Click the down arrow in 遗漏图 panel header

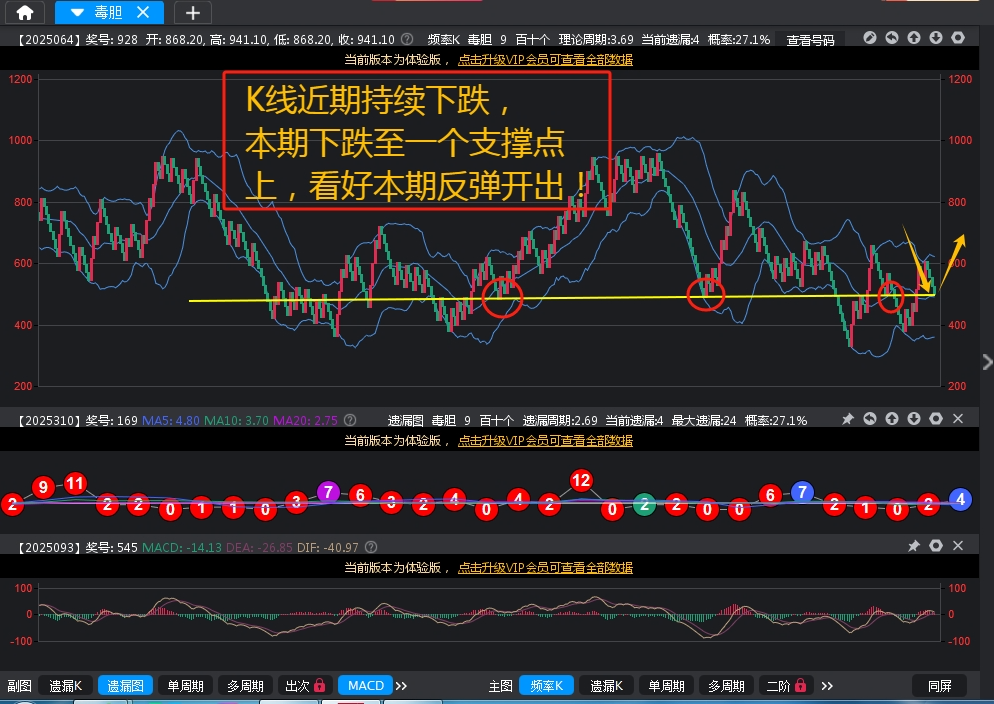coord(914,418)
